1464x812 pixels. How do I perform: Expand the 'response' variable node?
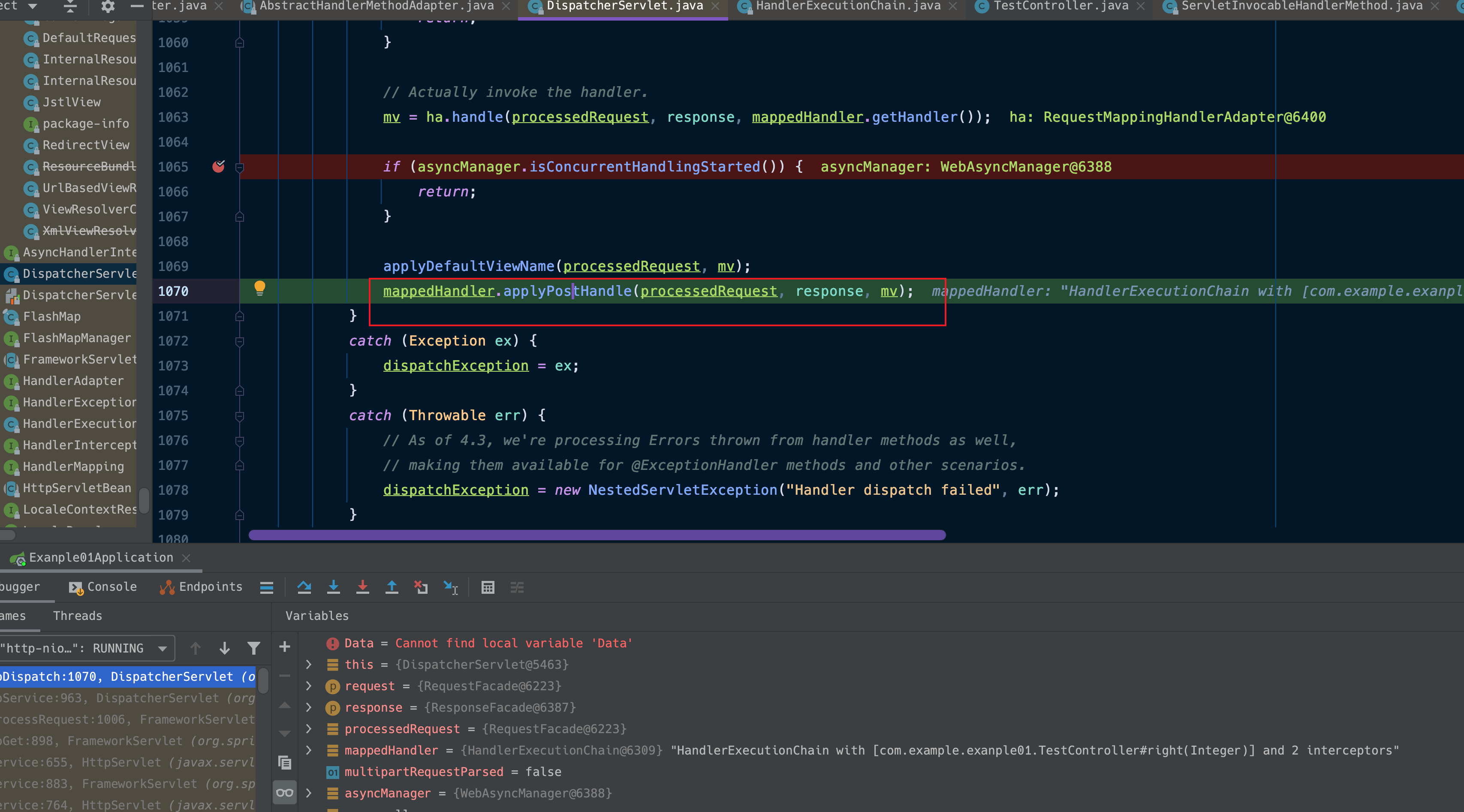point(309,707)
